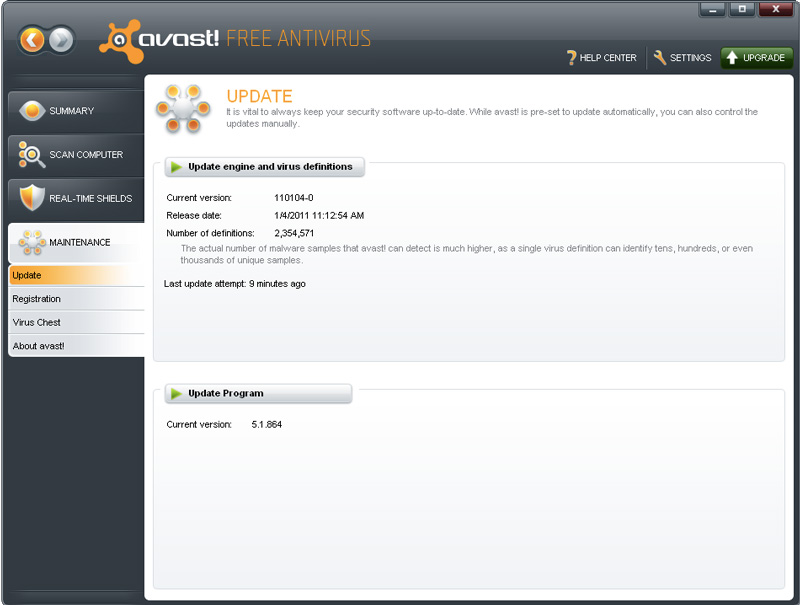Click the orange back arrow button

[33, 40]
